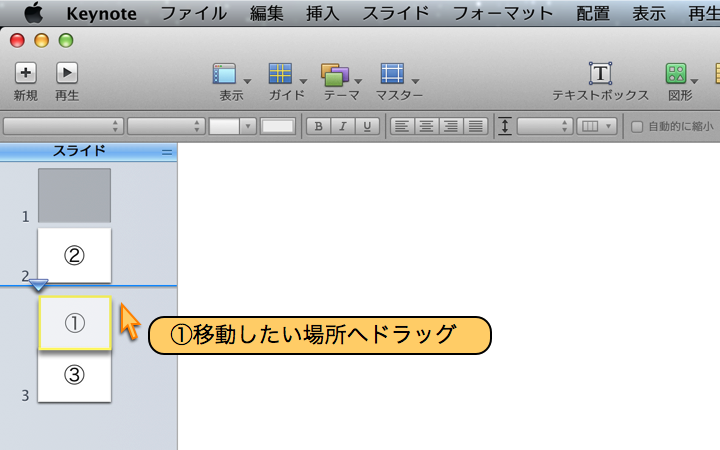720x450 pixels.
Task: Expand the View (表示) dropdown arrow
Action: 248,81
